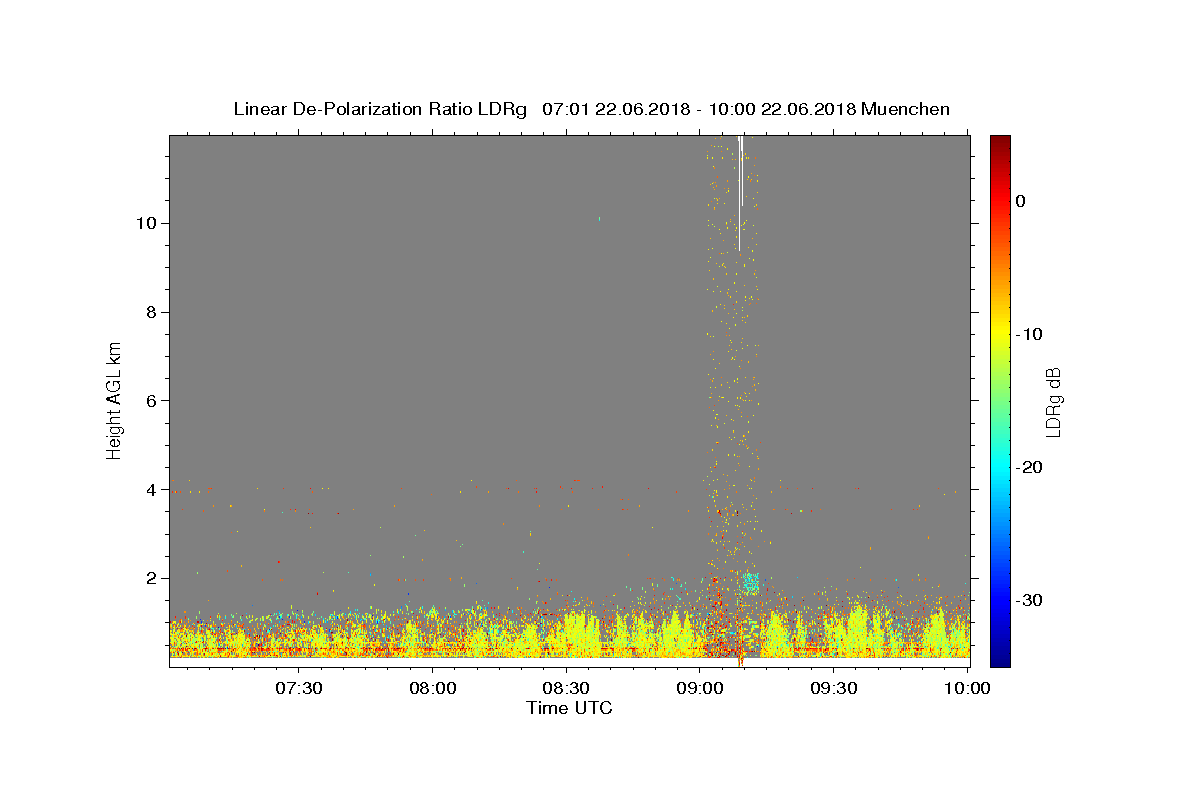Click the cyan echo patch near 2 km
Image resolution: width=1200 pixels, height=800 pixels.
(x=749, y=582)
